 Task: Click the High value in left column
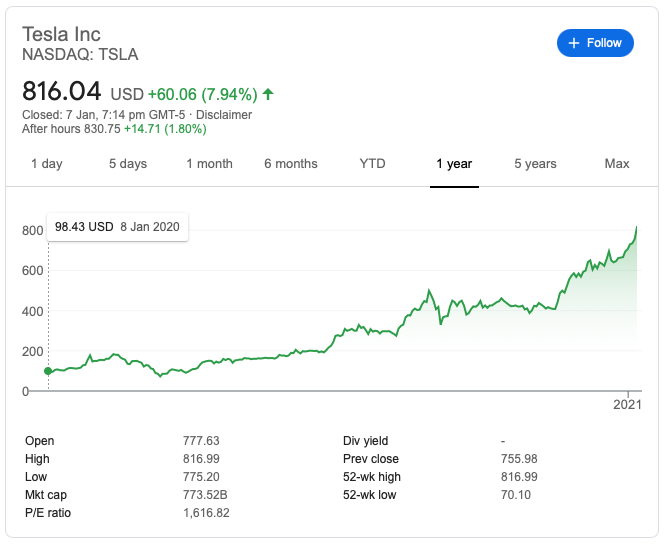(x=201, y=459)
